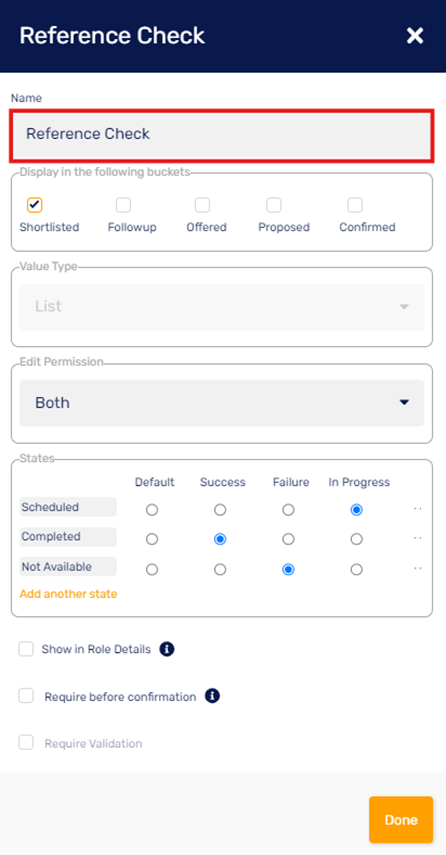Expand the Edit Permission dropdown showing Both

pos(222,403)
